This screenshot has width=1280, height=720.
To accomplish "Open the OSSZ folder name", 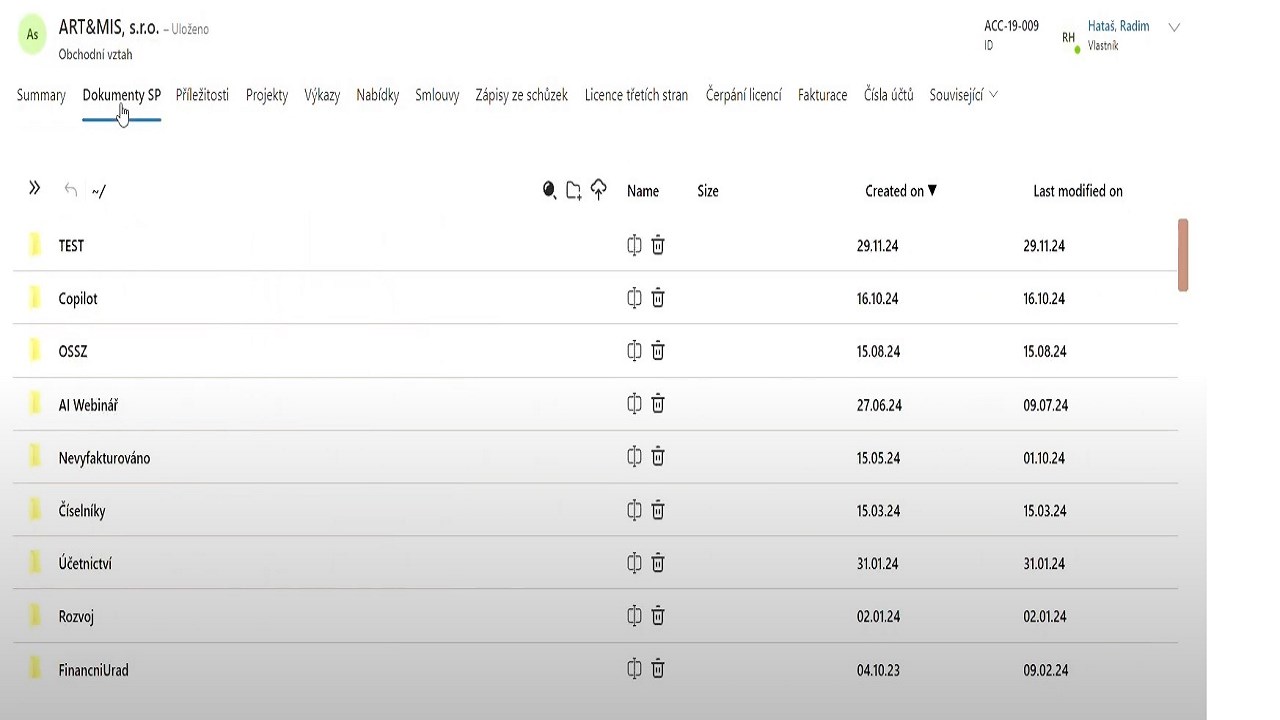I will pos(73,352).
